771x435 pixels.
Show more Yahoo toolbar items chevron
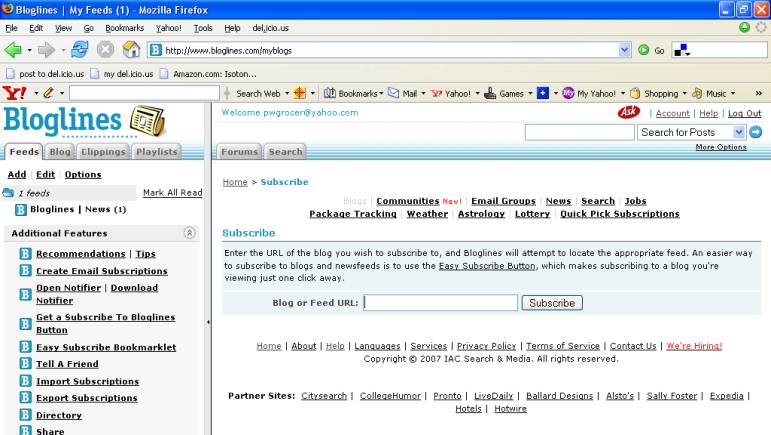click(x=759, y=93)
